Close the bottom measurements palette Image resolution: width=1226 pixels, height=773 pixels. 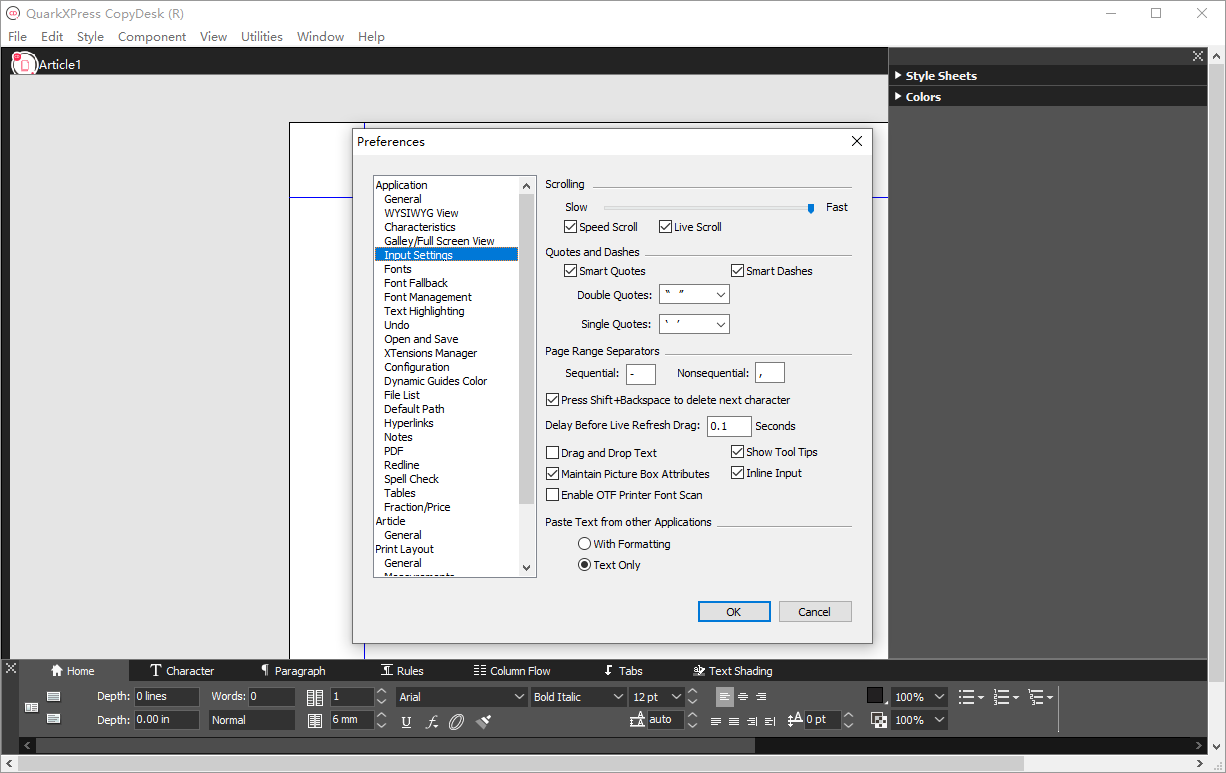pyautogui.click(x=11, y=667)
